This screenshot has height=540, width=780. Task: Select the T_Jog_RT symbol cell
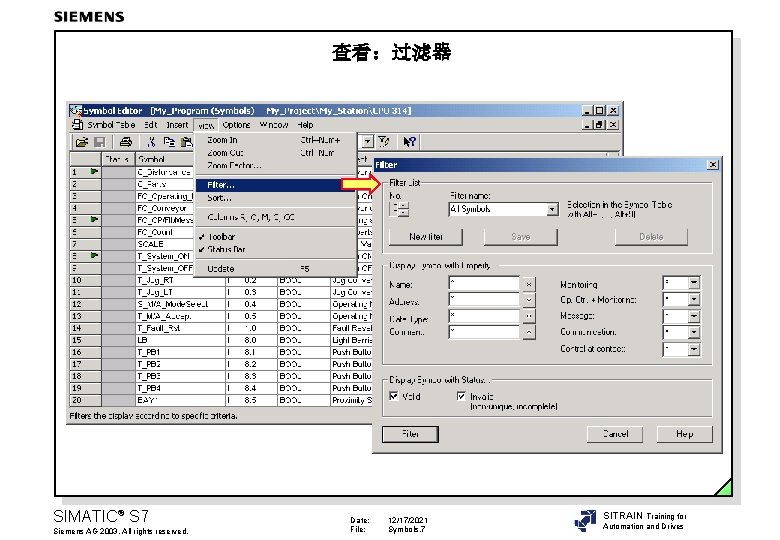180,280
